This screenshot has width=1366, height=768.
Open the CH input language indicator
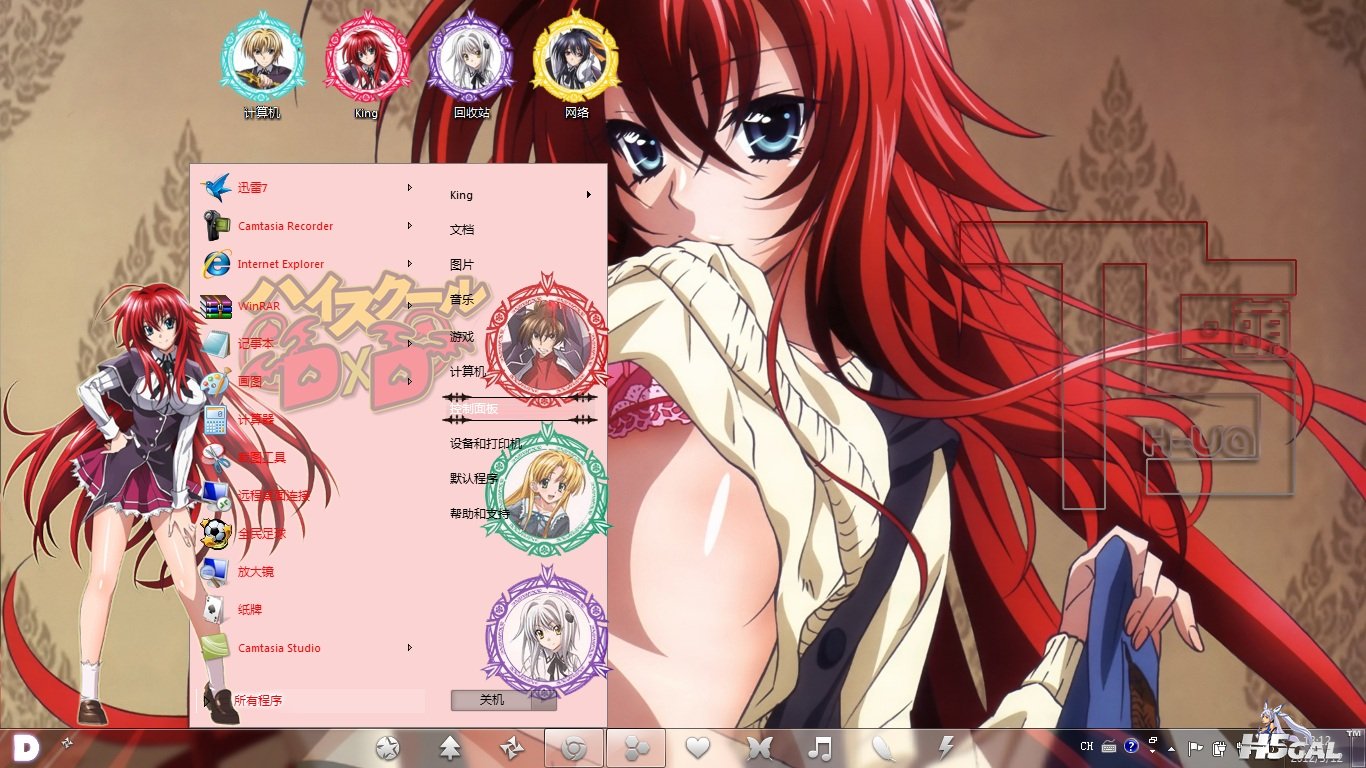point(1087,747)
